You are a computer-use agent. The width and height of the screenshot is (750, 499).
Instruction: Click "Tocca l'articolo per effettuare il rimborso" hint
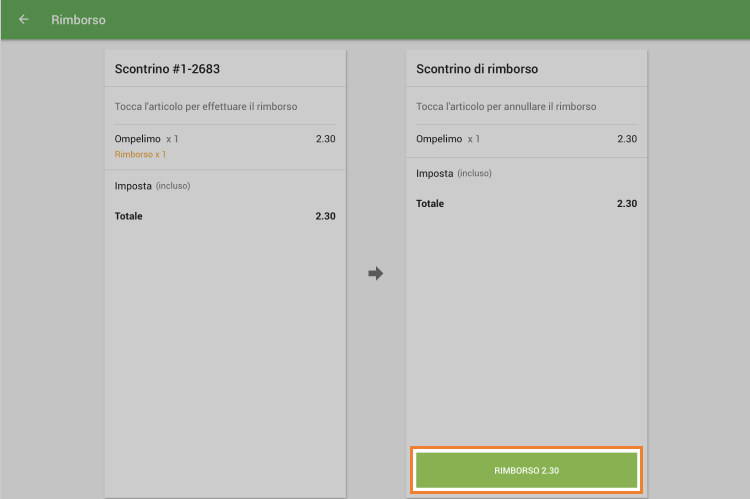(206, 107)
